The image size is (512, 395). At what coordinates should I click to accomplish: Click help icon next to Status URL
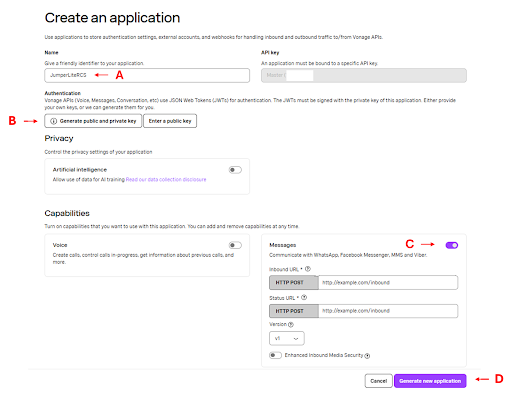tap(304, 298)
